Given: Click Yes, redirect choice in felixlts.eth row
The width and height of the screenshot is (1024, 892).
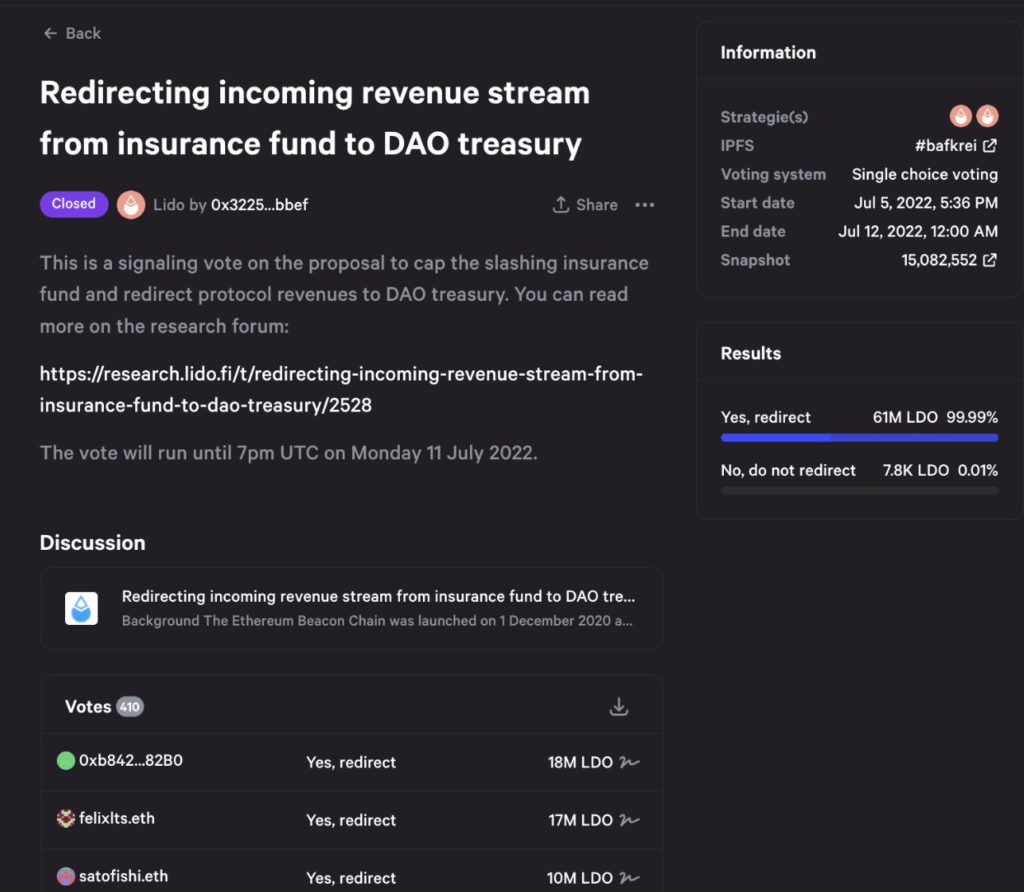Looking at the screenshot, I should coord(351,820).
